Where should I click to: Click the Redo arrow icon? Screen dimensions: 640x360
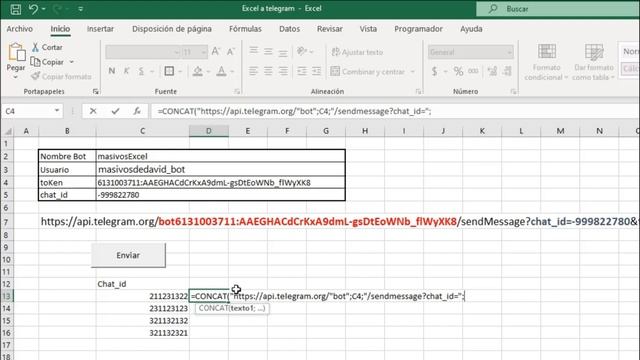[57, 9]
